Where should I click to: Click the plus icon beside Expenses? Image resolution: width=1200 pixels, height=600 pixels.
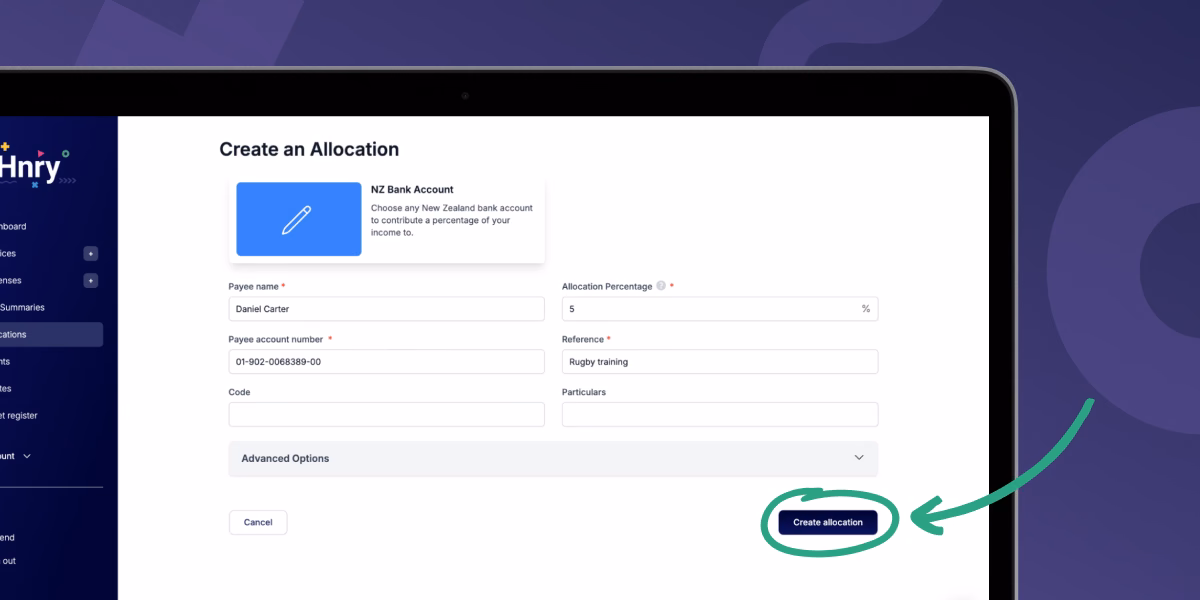click(91, 281)
